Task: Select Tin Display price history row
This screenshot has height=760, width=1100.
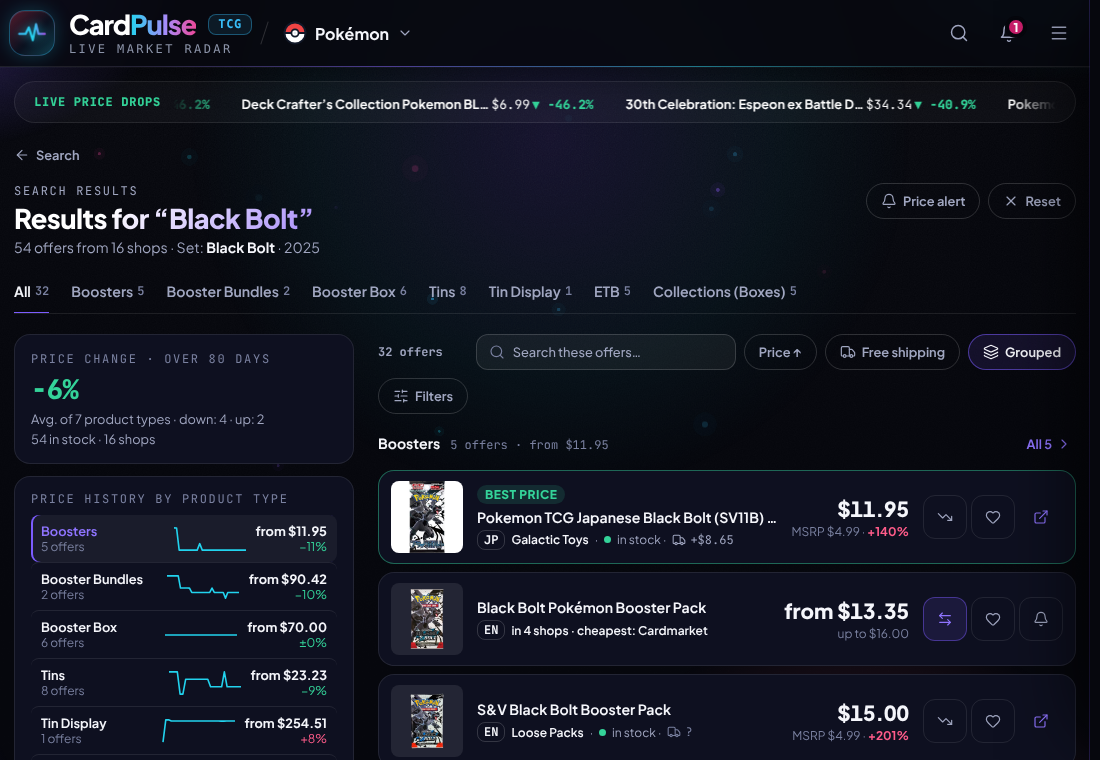Action: tap(184, 731)
